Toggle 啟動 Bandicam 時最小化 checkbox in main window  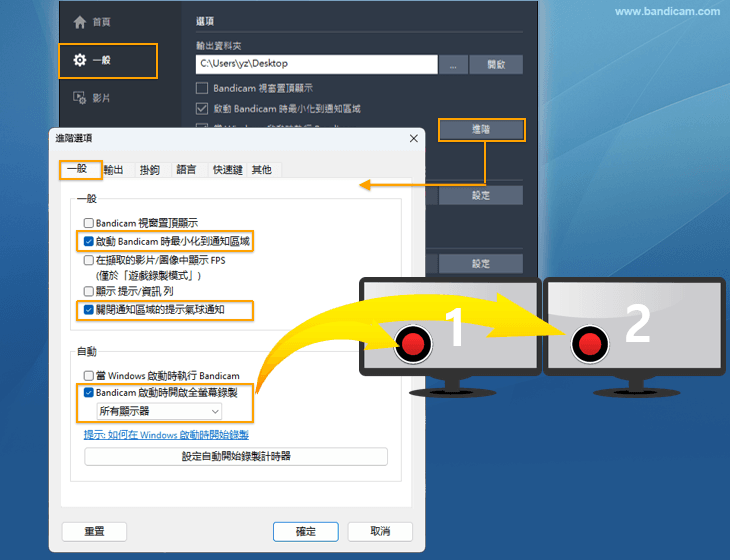tap(202, 108)
